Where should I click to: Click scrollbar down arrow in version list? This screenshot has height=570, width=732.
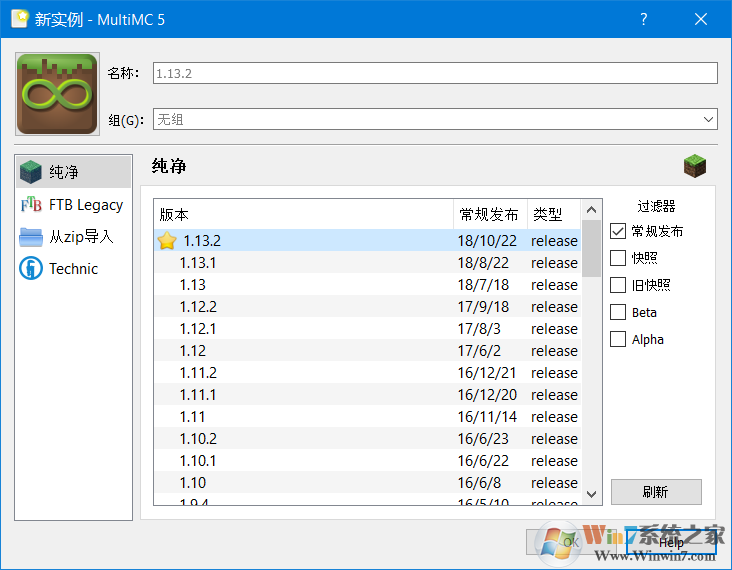[591, 494]
